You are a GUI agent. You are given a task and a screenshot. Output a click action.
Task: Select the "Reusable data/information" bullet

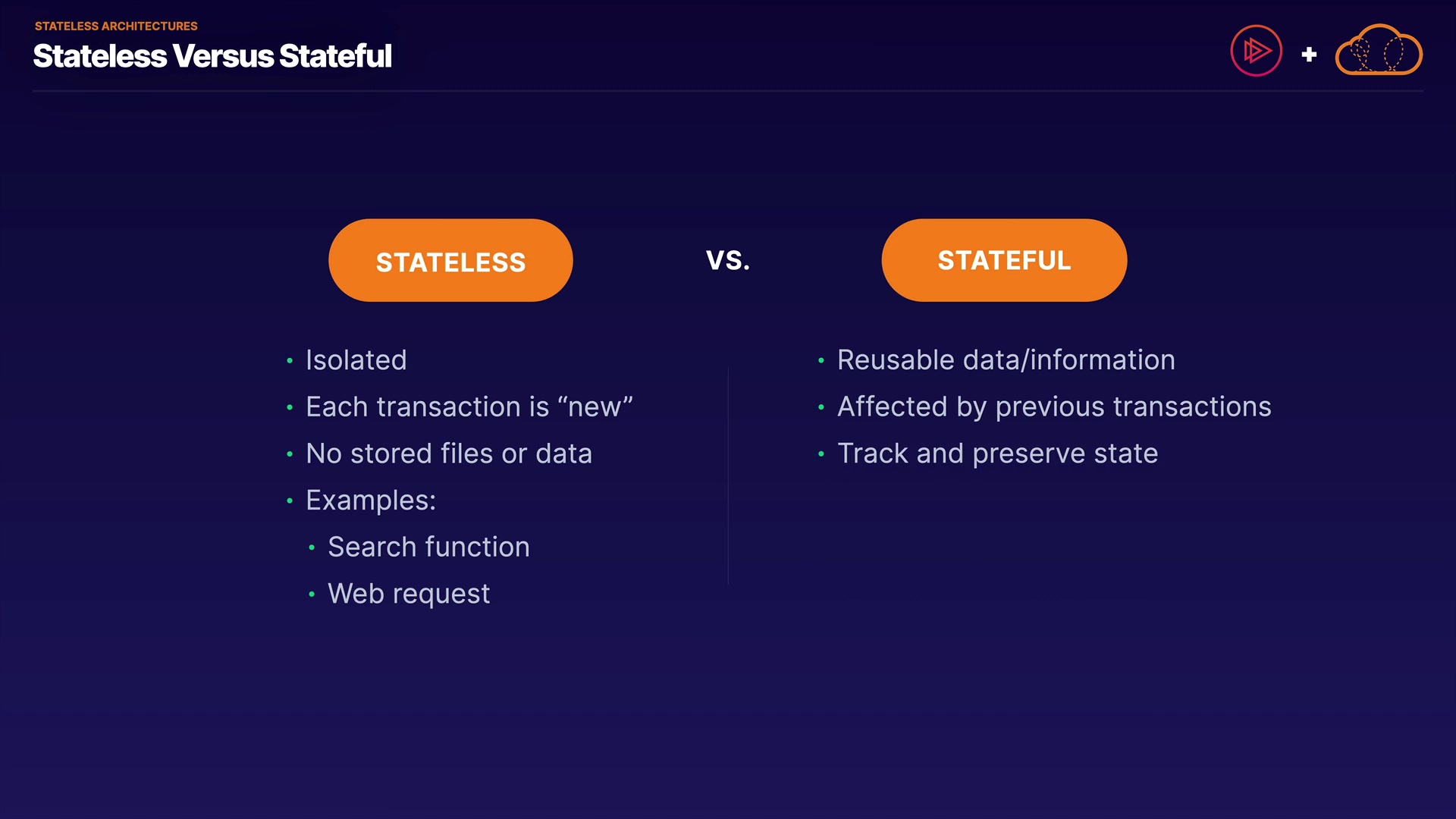coord(1006,360)
